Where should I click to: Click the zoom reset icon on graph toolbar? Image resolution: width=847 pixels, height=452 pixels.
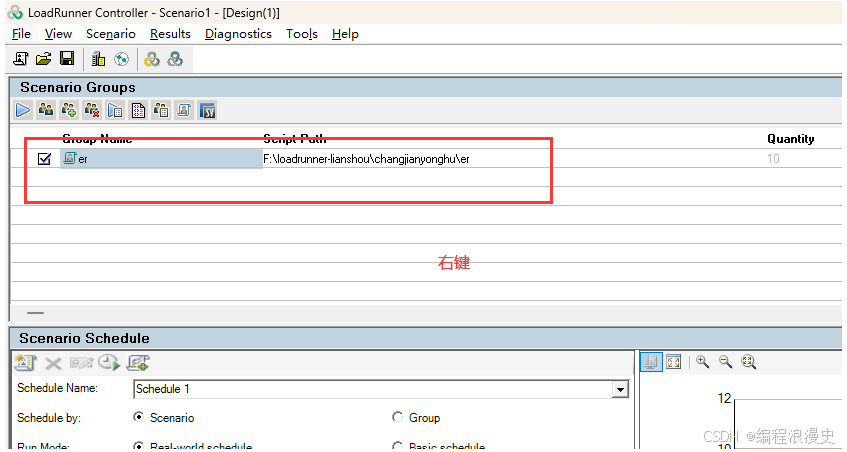(x=748, y=362)
